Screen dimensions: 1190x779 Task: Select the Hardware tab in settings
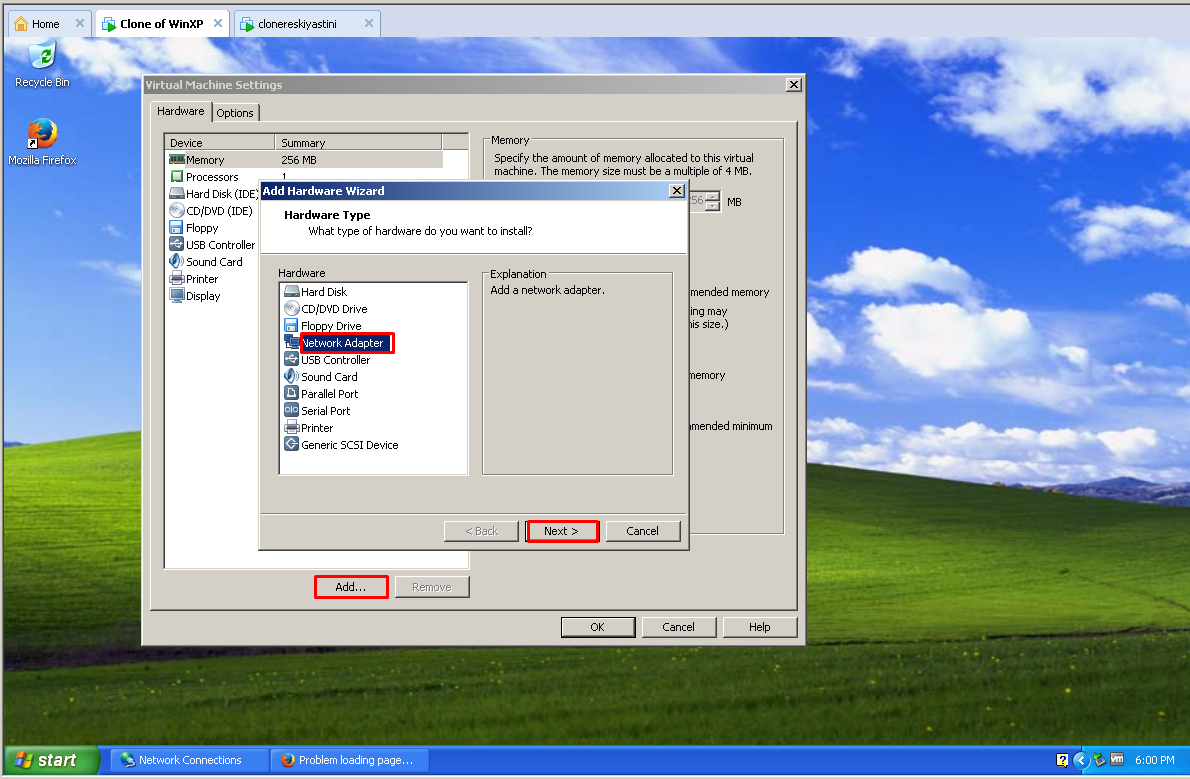point(181,111)
